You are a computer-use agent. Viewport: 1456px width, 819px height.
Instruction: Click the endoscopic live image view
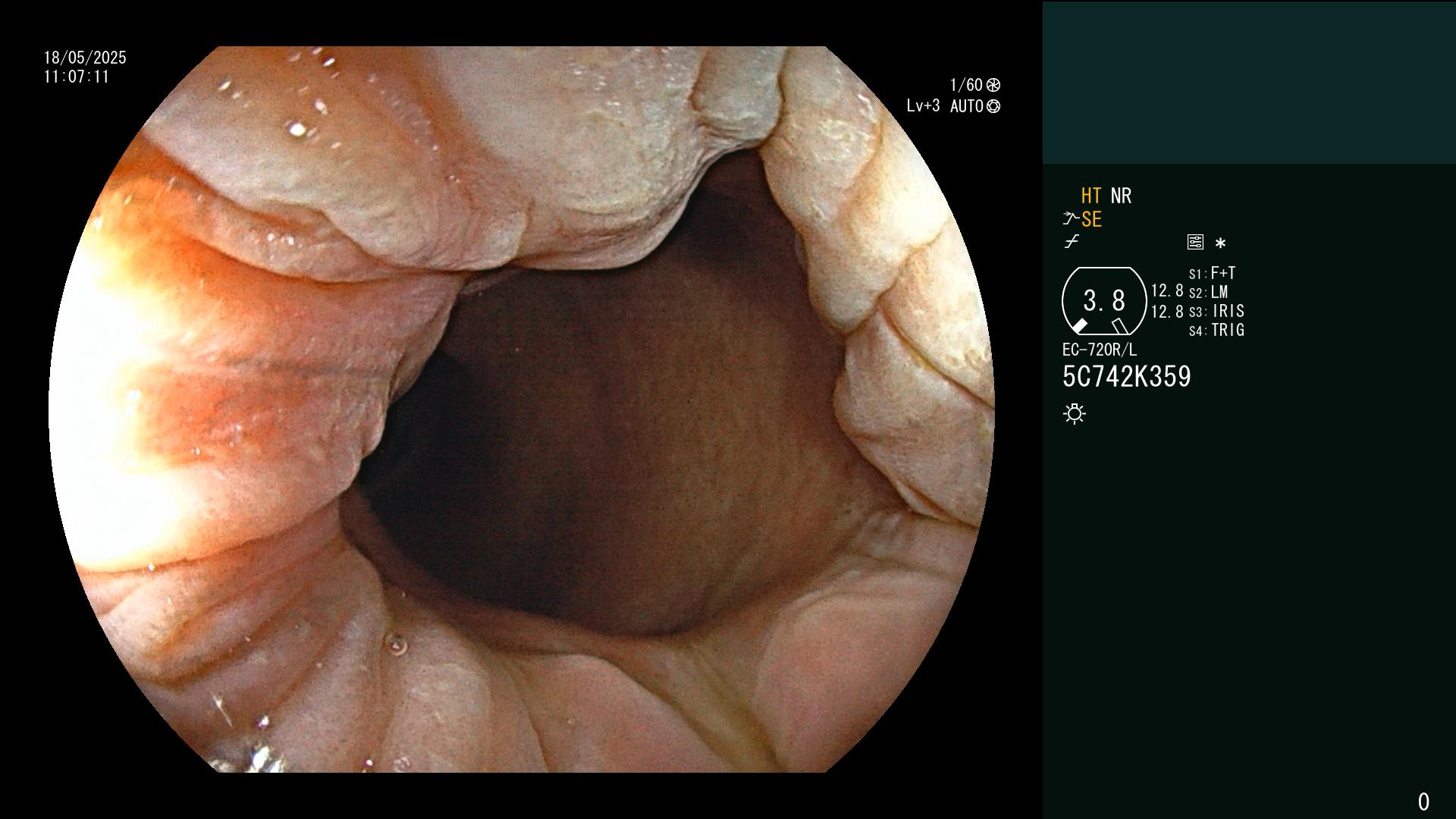(522, 409)
